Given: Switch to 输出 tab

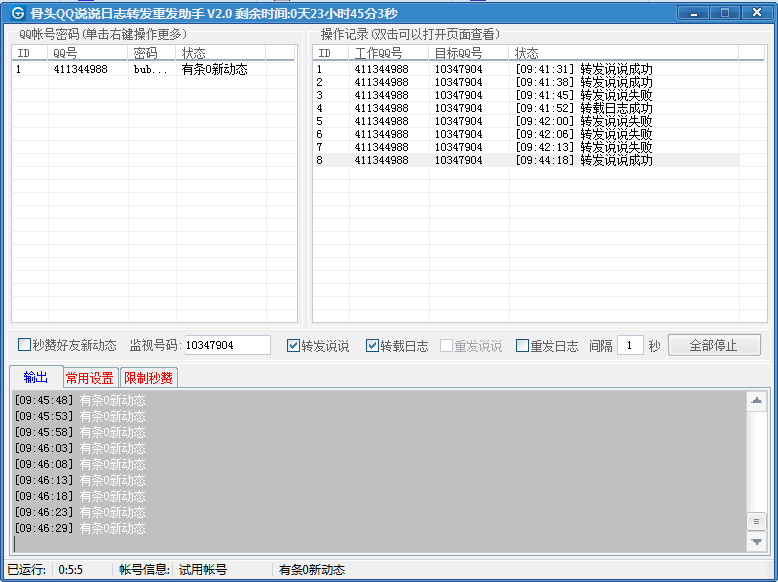Looking at the screenshot, I should 36,378.
